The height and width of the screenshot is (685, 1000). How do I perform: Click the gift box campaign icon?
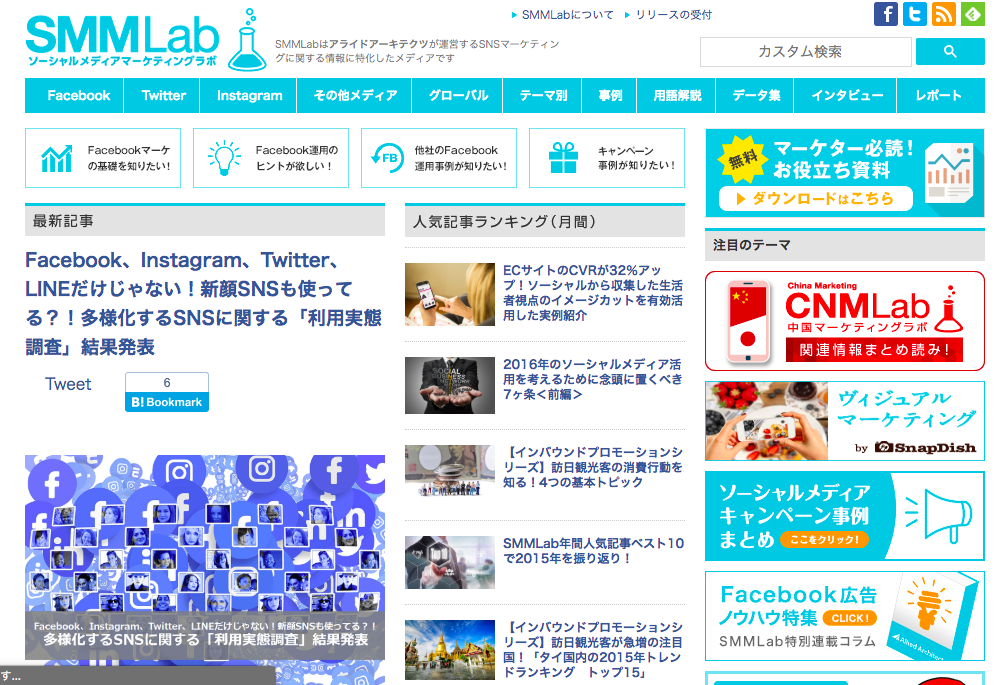563,158
